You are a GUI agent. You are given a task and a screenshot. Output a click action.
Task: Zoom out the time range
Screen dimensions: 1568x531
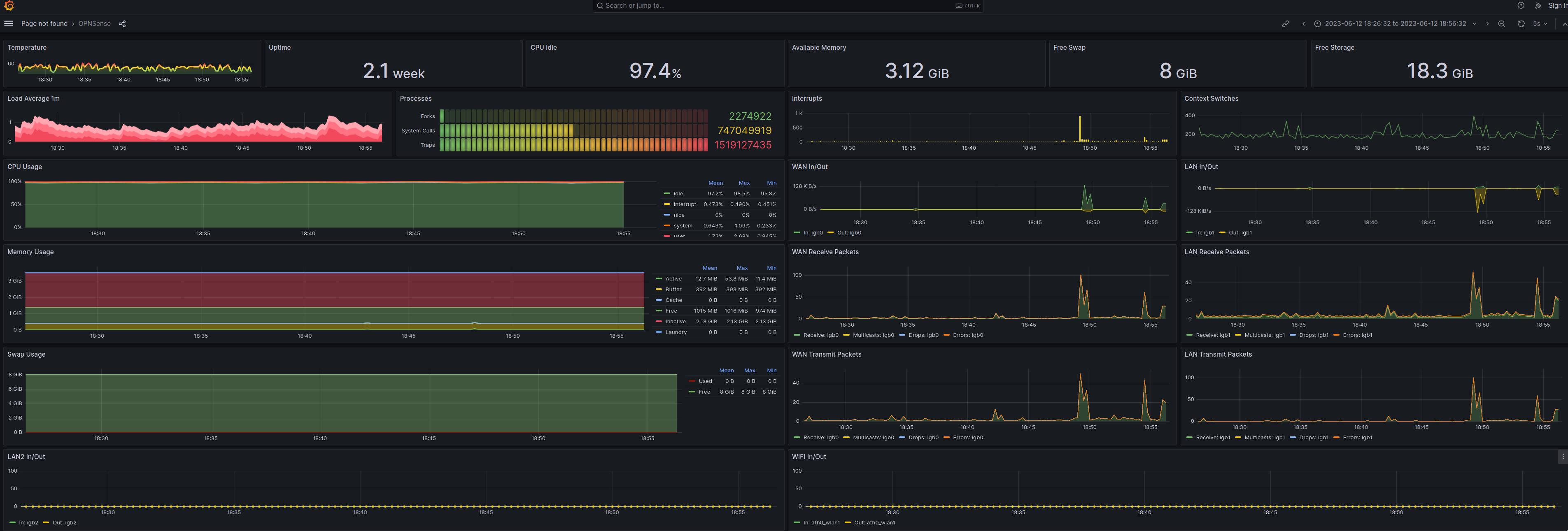point(1501,24)
